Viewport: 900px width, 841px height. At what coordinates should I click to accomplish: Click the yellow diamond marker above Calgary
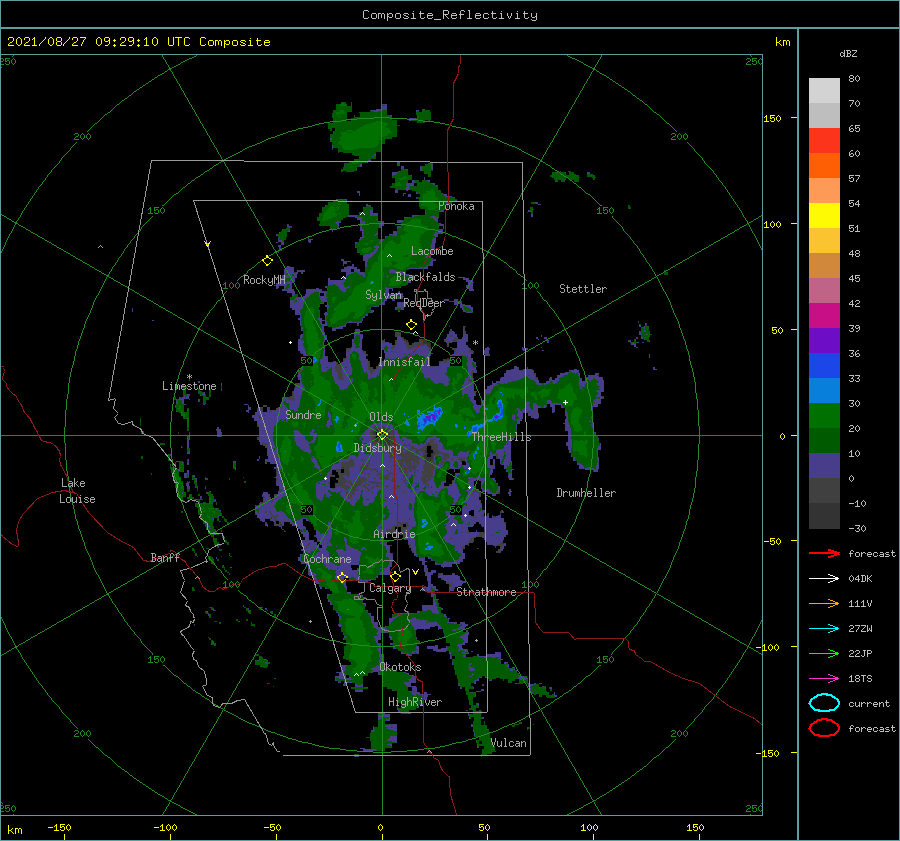(x=395, y=576)
